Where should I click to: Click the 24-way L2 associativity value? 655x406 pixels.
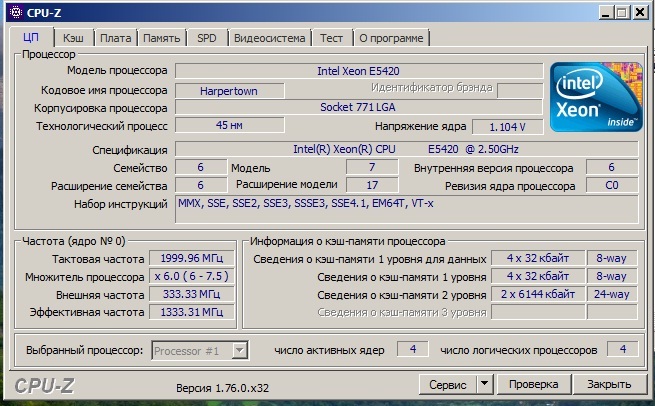click(x=612, y=294)
